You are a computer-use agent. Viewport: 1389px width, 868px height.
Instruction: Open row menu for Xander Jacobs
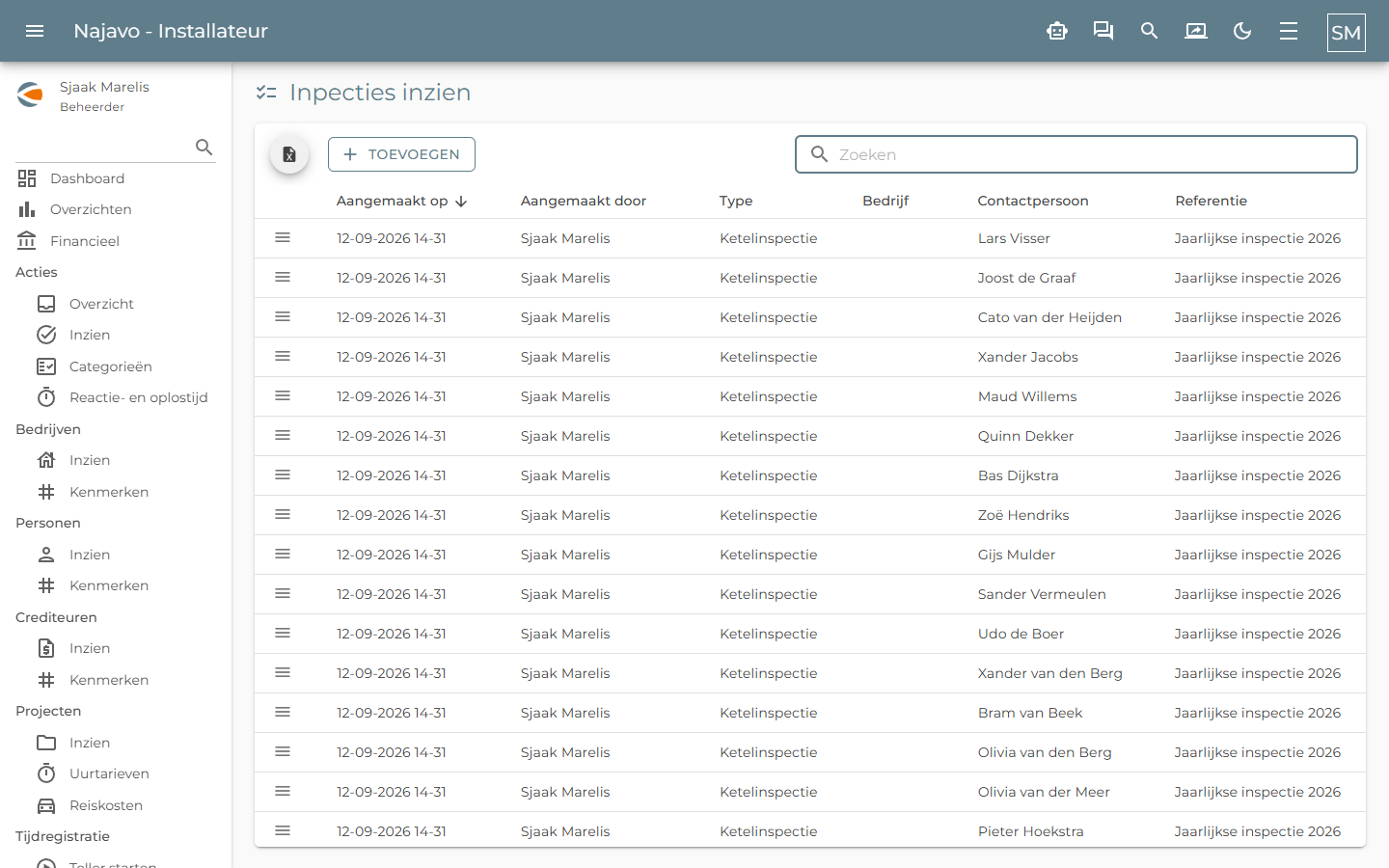click(x=283, y=356)
